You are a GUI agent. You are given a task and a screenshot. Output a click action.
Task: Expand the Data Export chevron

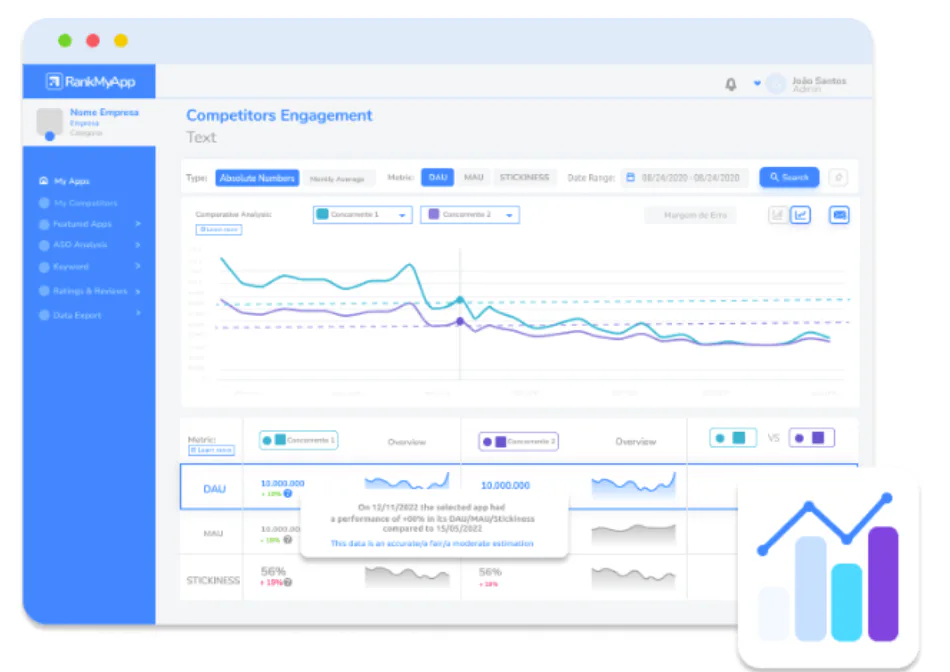coord(138,313)
